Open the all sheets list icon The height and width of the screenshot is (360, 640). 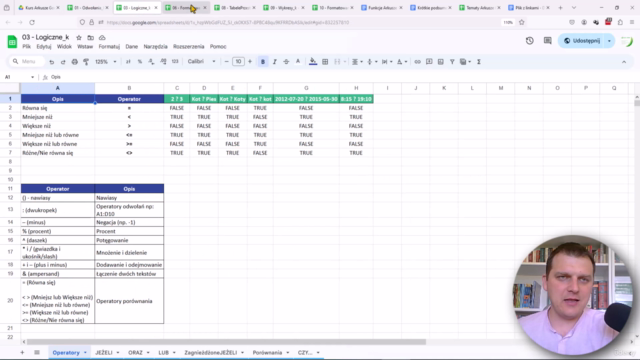pos(37,353)
